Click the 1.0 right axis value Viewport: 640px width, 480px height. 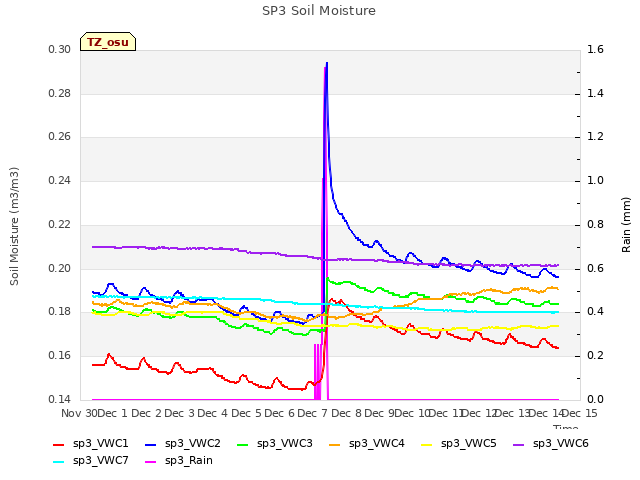pos(595,180)
